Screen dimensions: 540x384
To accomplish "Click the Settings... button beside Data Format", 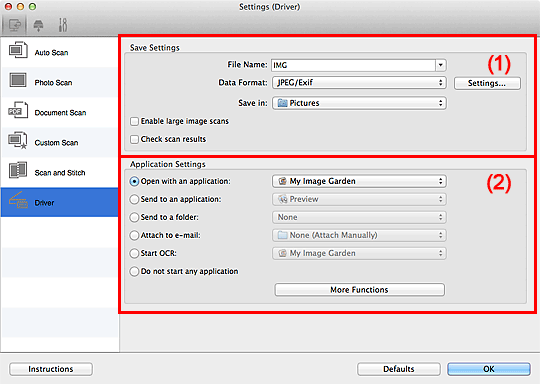I will (487, 83).
